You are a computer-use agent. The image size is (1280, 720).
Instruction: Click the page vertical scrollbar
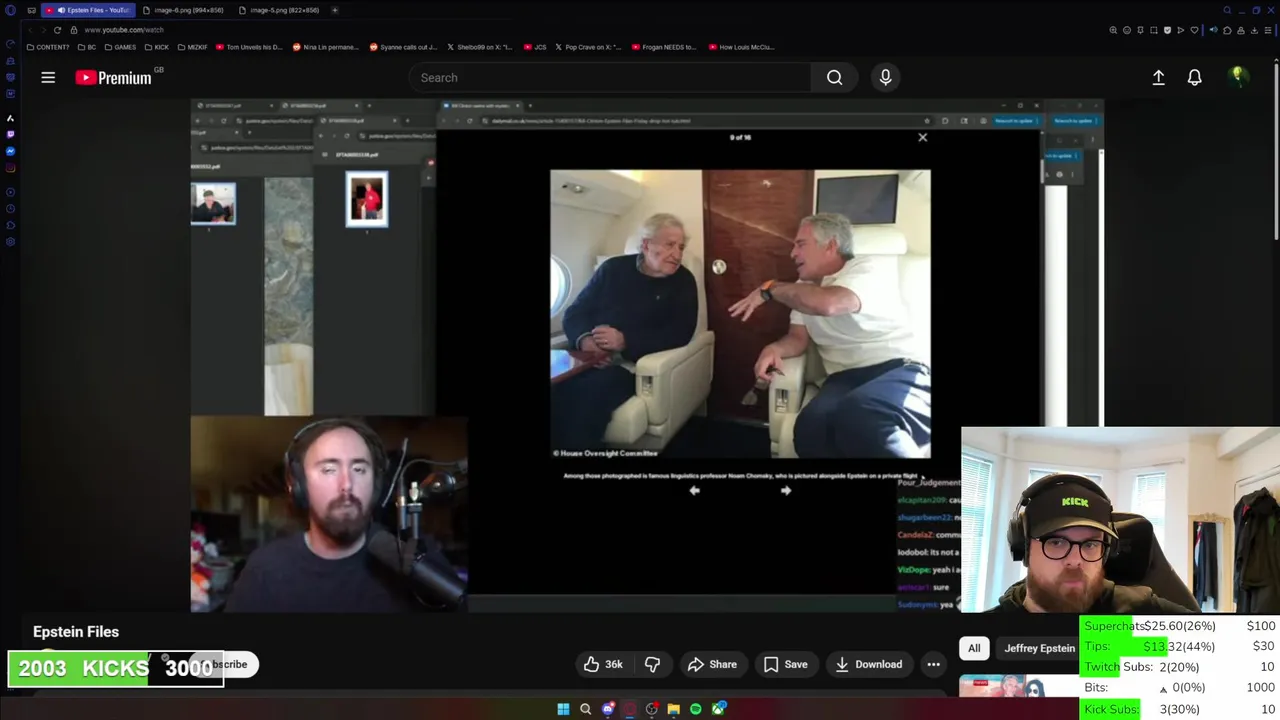(x=1276, y=150)
